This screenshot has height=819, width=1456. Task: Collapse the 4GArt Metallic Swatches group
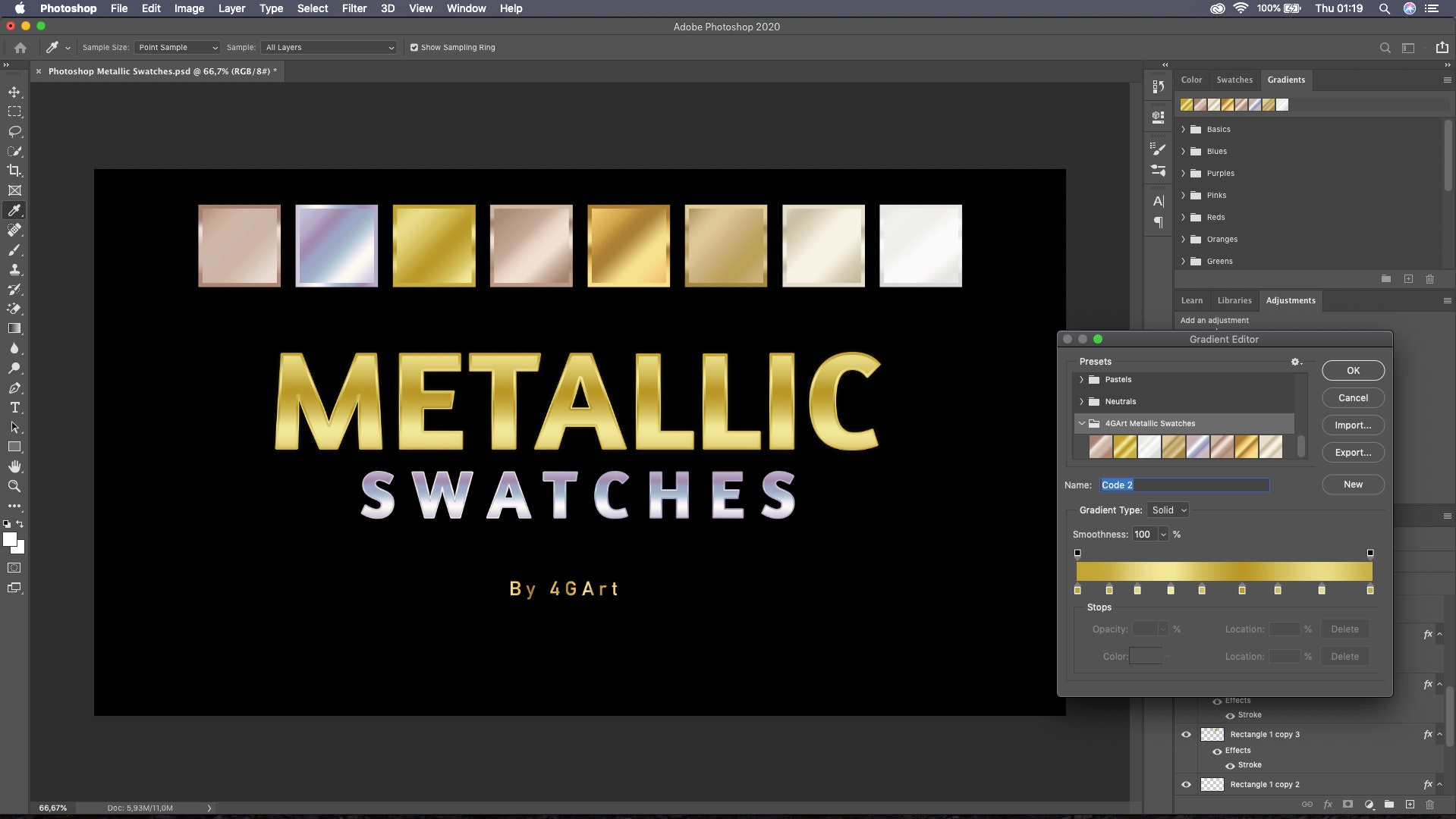pos(1083,423)
